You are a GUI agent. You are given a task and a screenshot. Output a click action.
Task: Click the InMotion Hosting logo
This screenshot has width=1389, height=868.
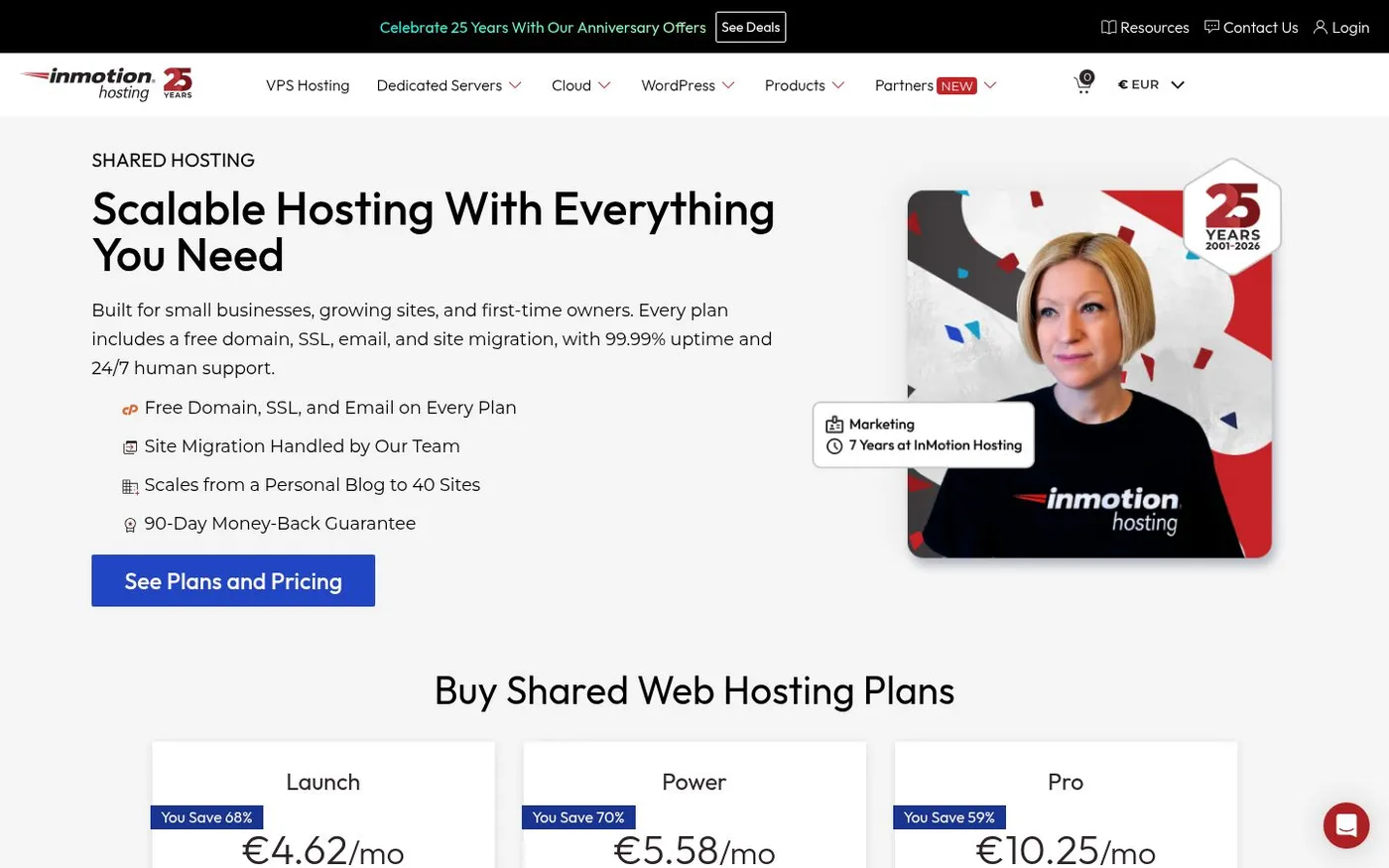(87, 84)
